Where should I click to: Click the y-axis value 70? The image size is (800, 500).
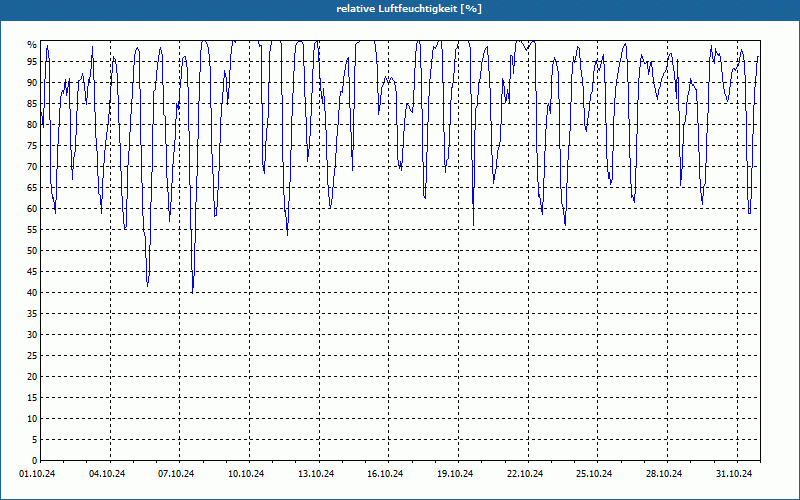coord(32,166)
